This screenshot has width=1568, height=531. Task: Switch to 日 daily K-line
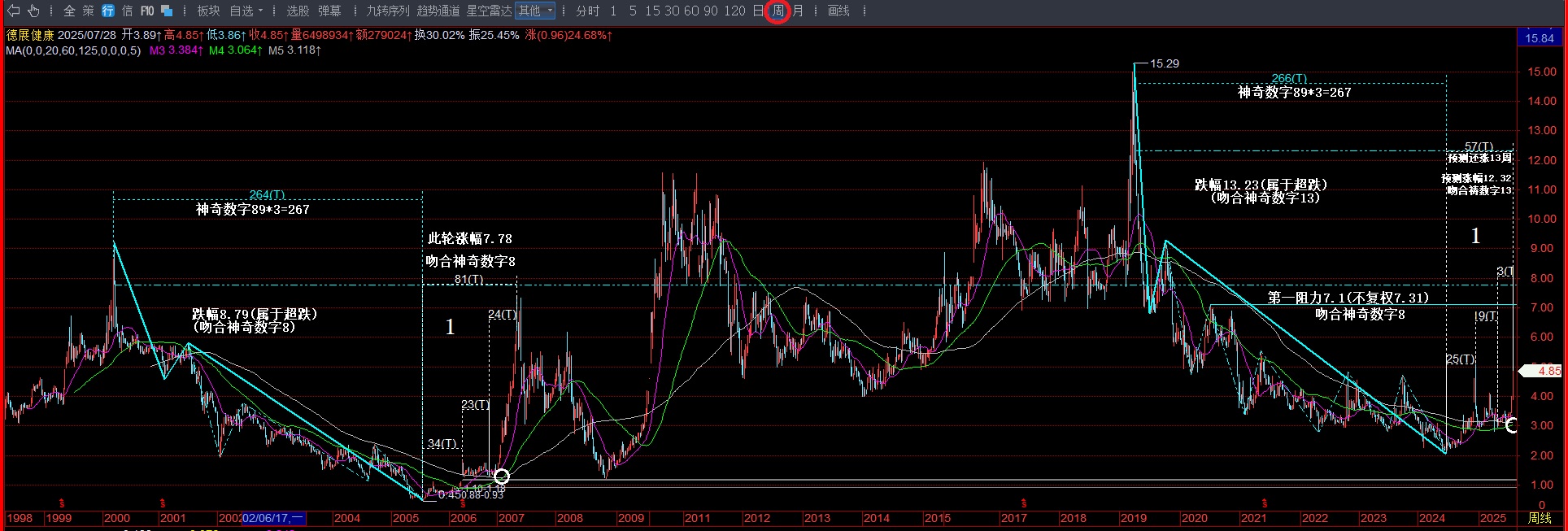tap(758, 11)
